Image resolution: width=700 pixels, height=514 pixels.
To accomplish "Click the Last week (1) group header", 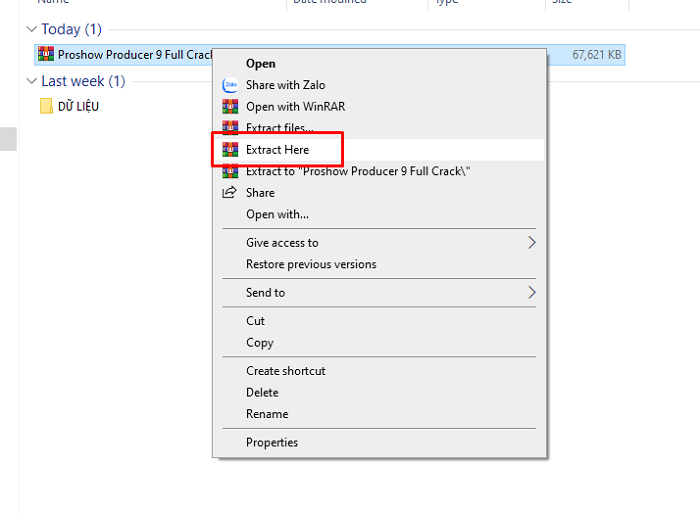I will pos(83,81).
